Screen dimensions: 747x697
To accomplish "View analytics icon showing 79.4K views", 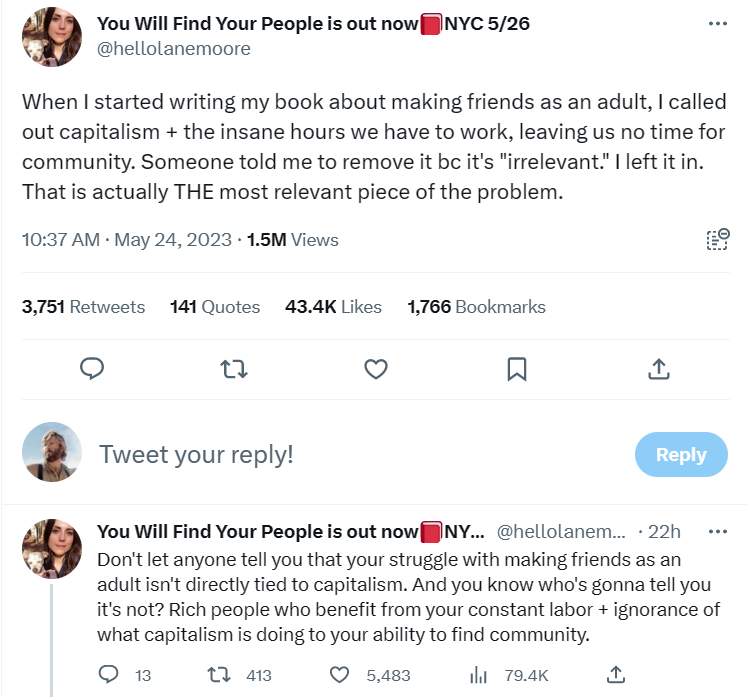I will [478, 675].
